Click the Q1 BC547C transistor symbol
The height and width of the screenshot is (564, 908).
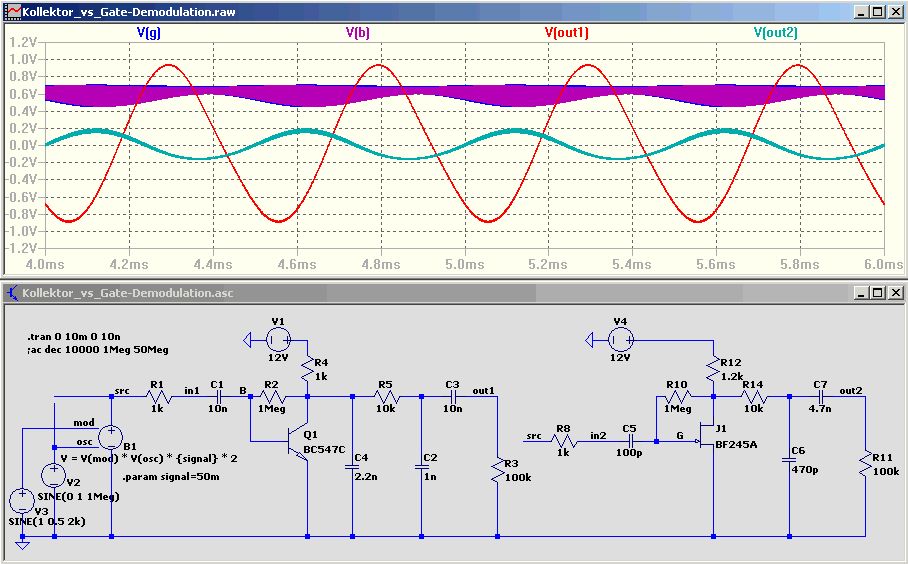[297, 442]
